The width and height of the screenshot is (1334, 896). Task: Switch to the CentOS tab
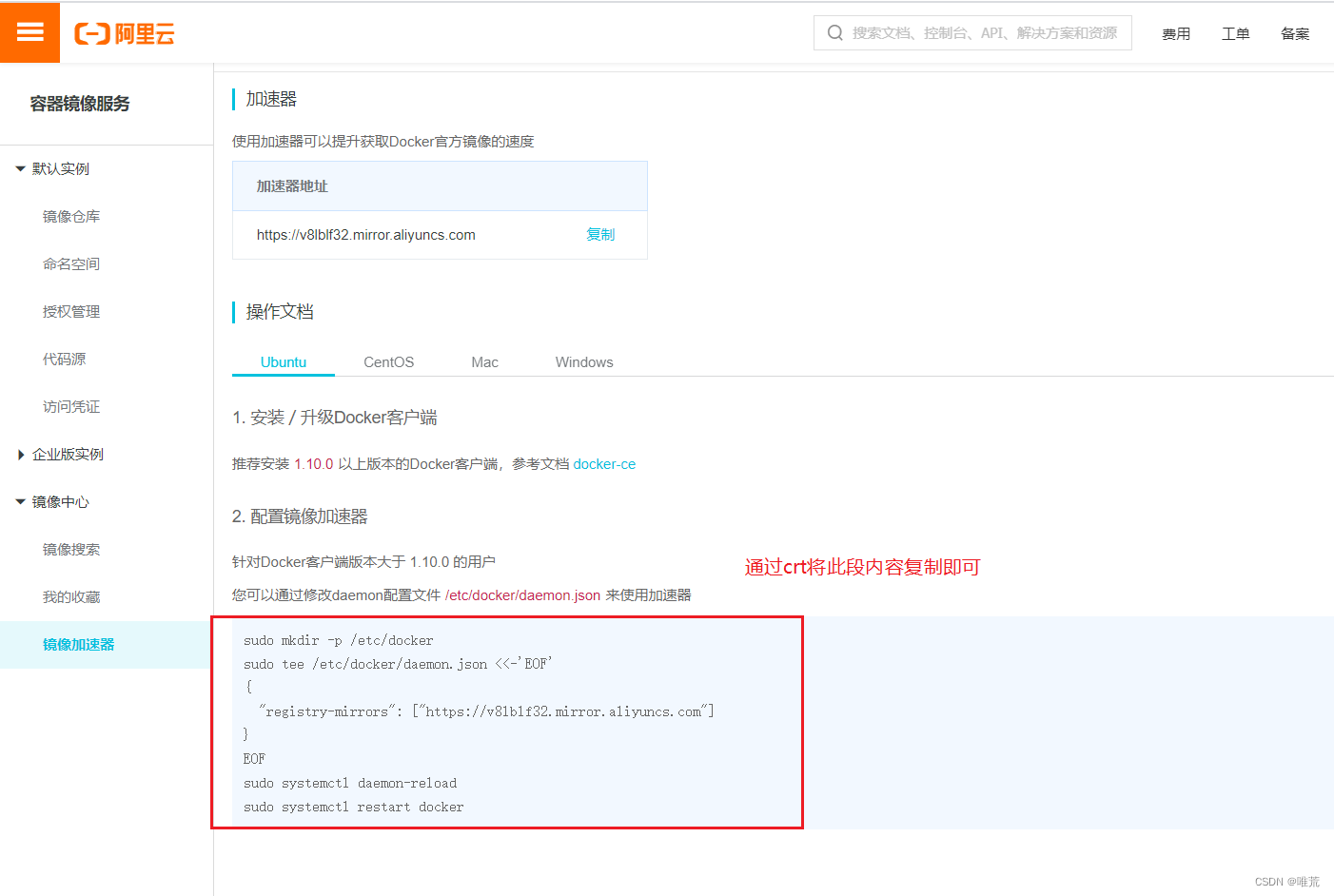click(388, 361)
